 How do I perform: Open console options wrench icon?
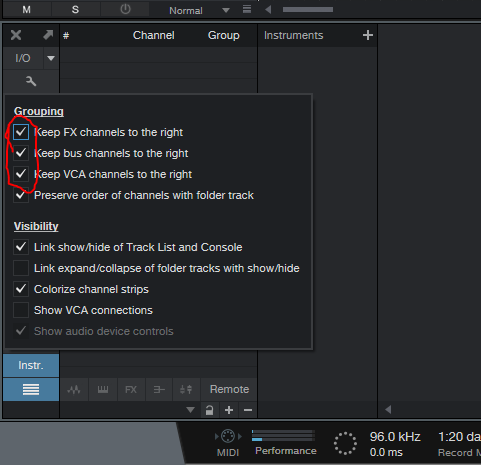coord(31,81)
